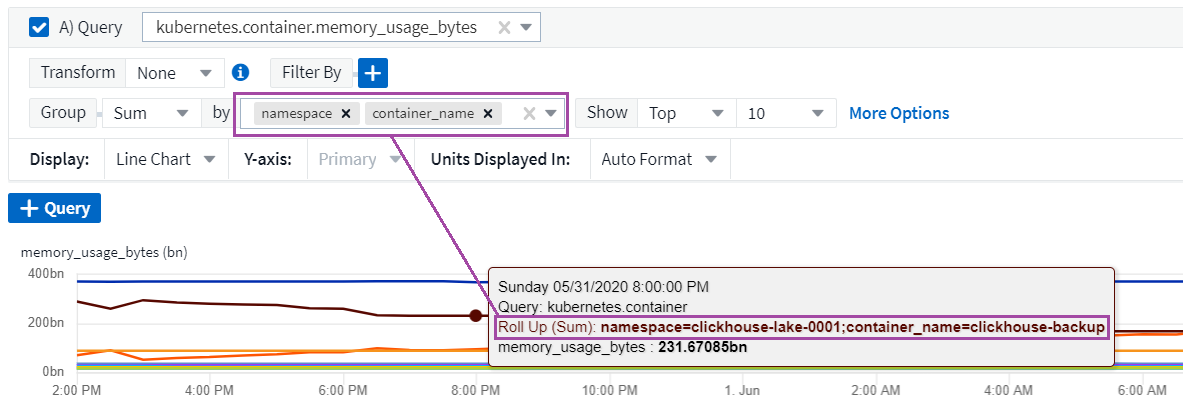Expand the group-by attributes dropdown arrow

coord(551,114)
